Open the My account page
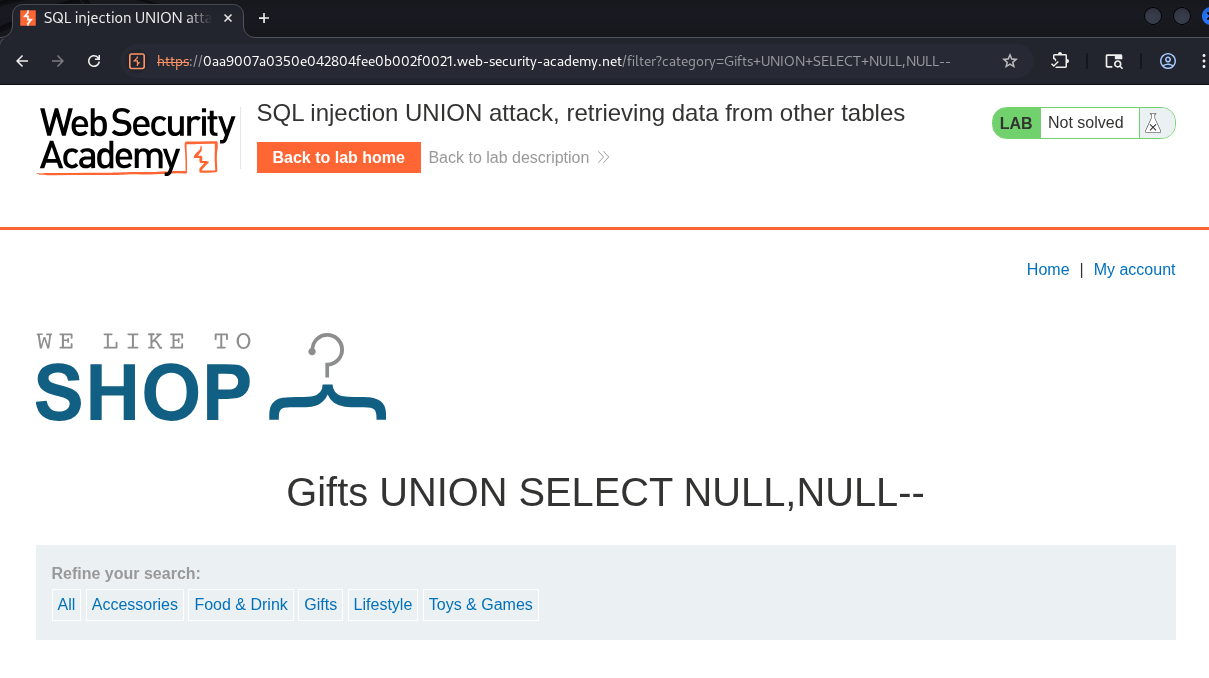Viewport: 1209px width, 678px height. [x=1134, y=269]
